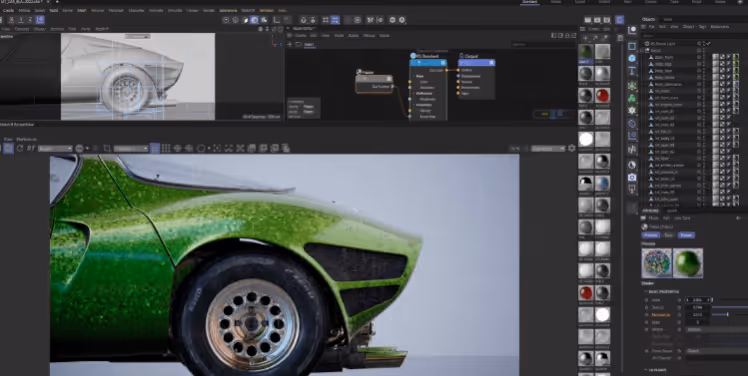Click the highlighted blue layout icon top right

point(619,20)
